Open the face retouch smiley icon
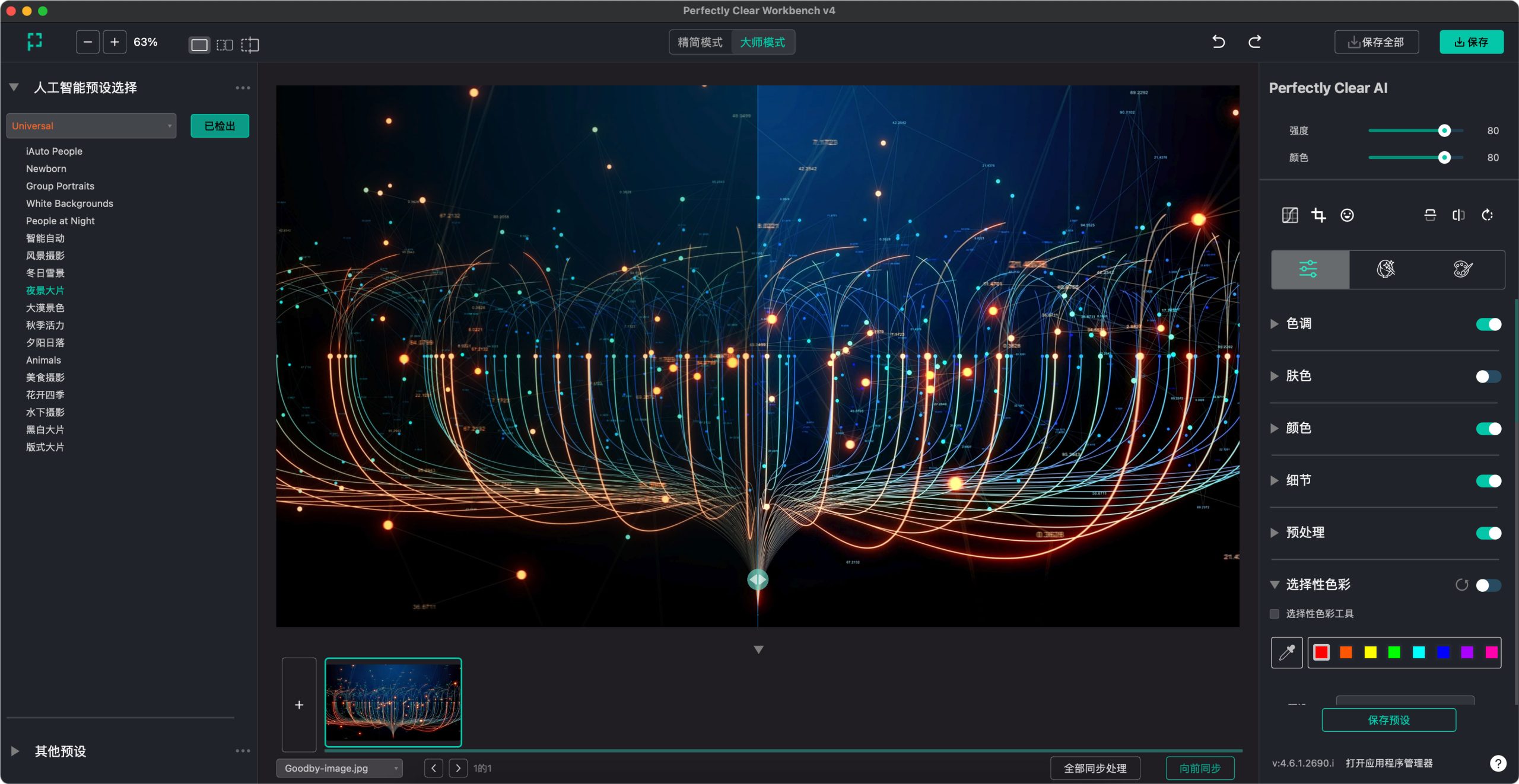The height and width of the screenshot is (784, 1519). pos(1347,215)
